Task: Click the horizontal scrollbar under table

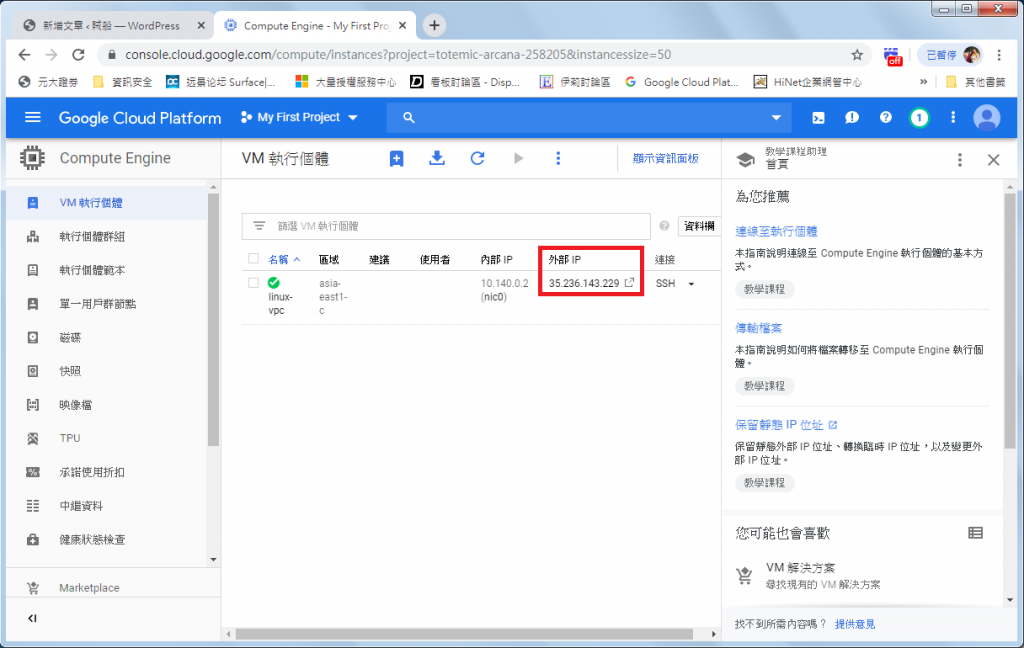Action: tap(464, 634)
